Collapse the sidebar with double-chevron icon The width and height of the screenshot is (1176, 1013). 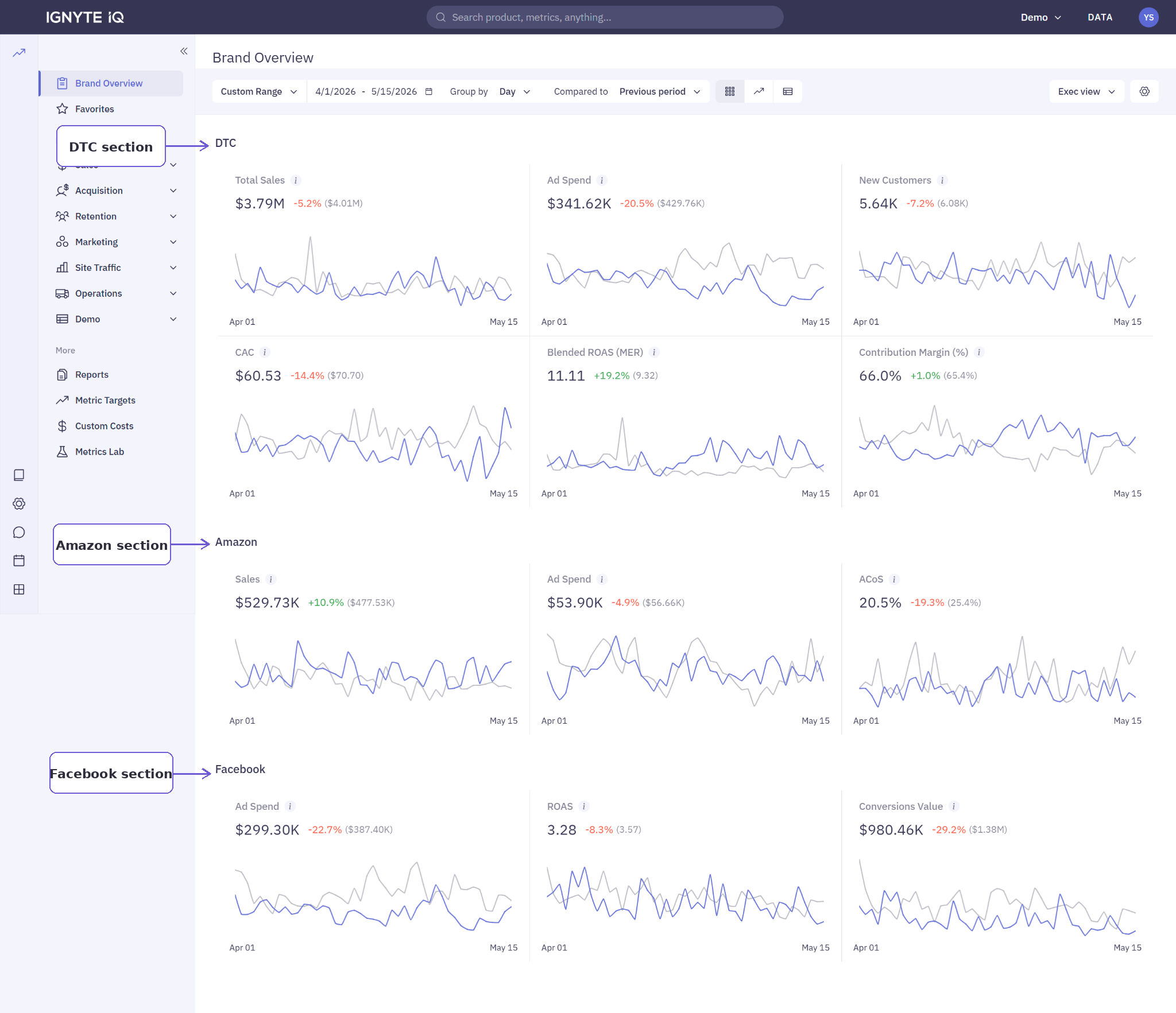184,51
